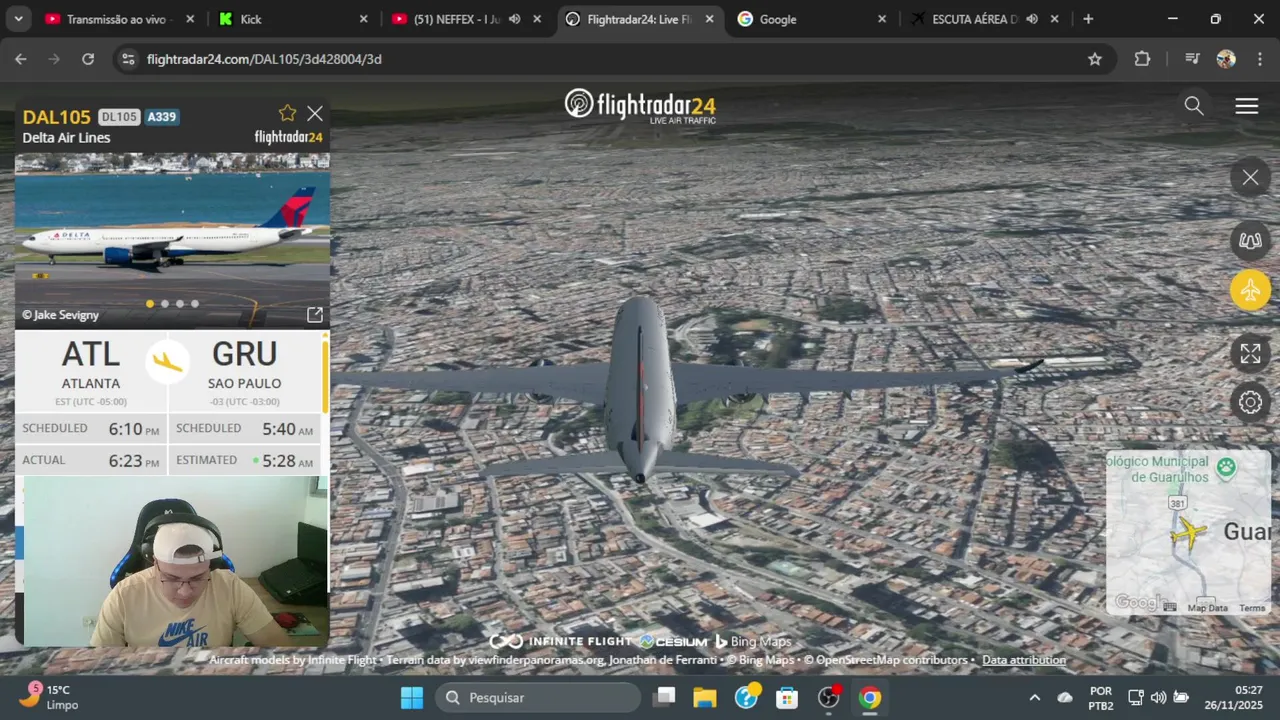The image size is (1280, 720).
Task: Select the fourth photo carousel dot
Action: pos(195,304)
